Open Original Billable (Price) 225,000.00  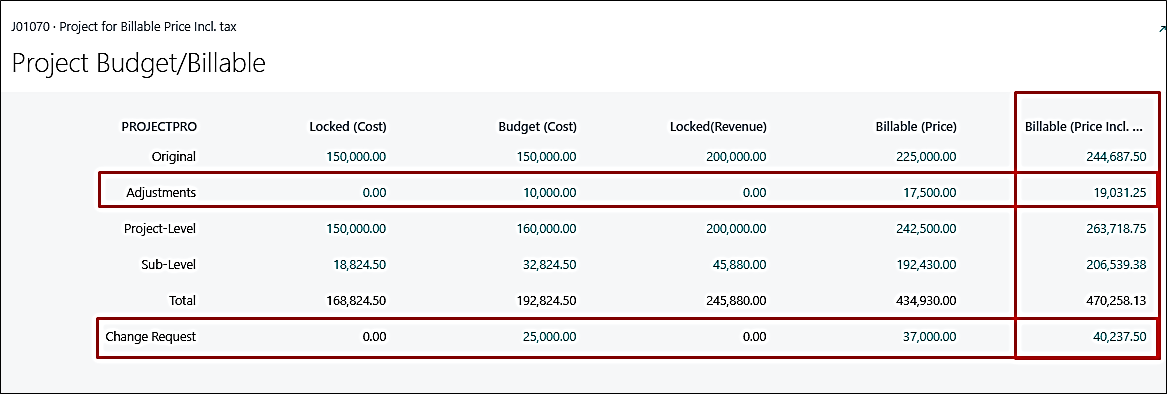coord(927,157)
